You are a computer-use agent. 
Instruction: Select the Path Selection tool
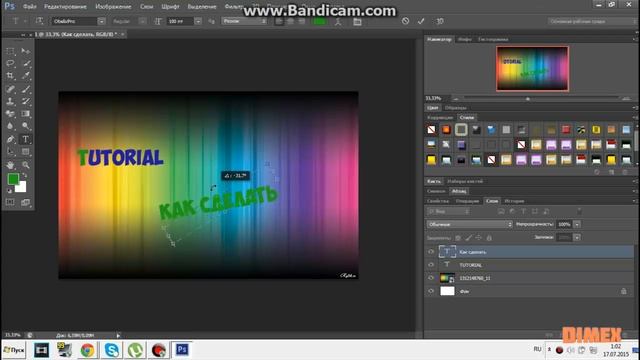[10, 152]
